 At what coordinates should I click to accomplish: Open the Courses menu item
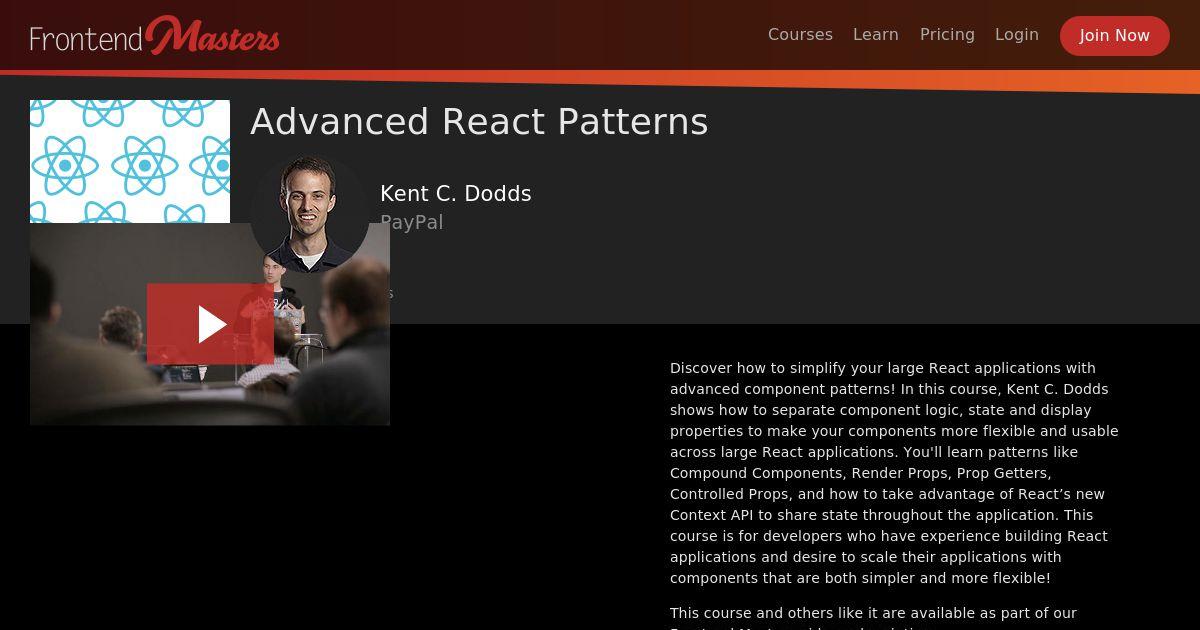pyautogui.click(x=800, y=35)
